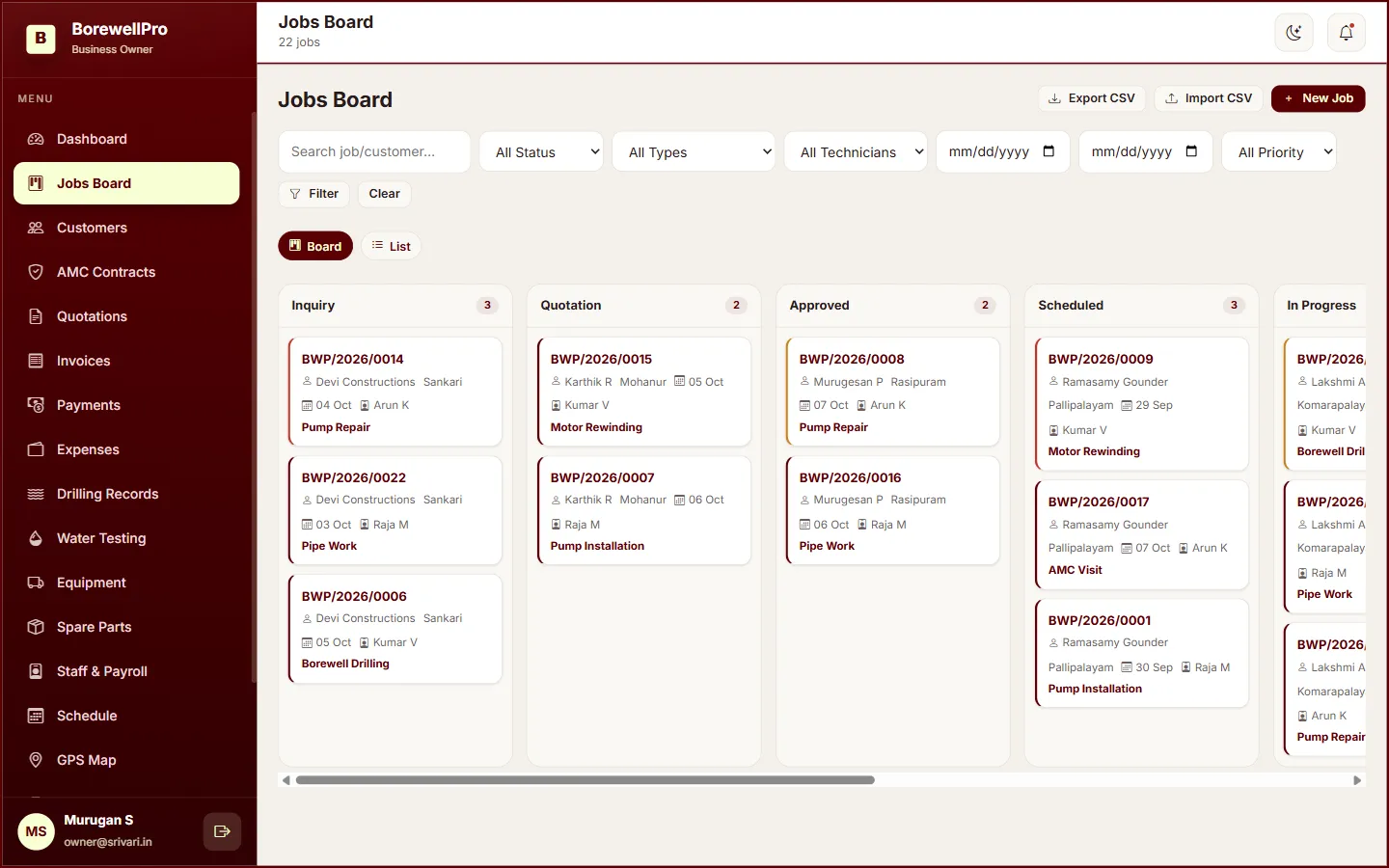Switch to List view
The image size is (1389, 868).
click(x=392, y=246)
